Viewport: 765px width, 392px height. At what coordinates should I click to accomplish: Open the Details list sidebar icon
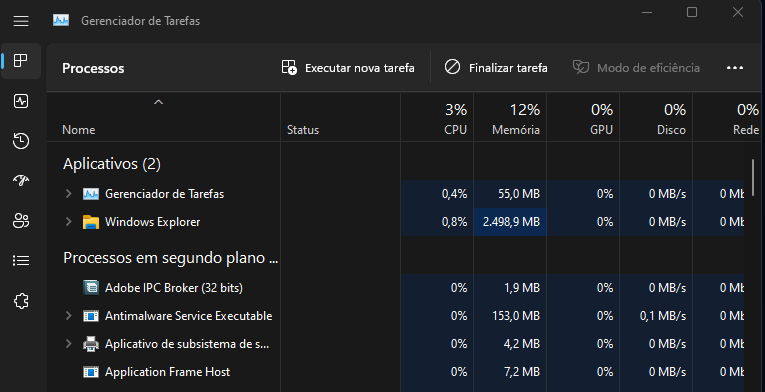(x=21, y=261)
